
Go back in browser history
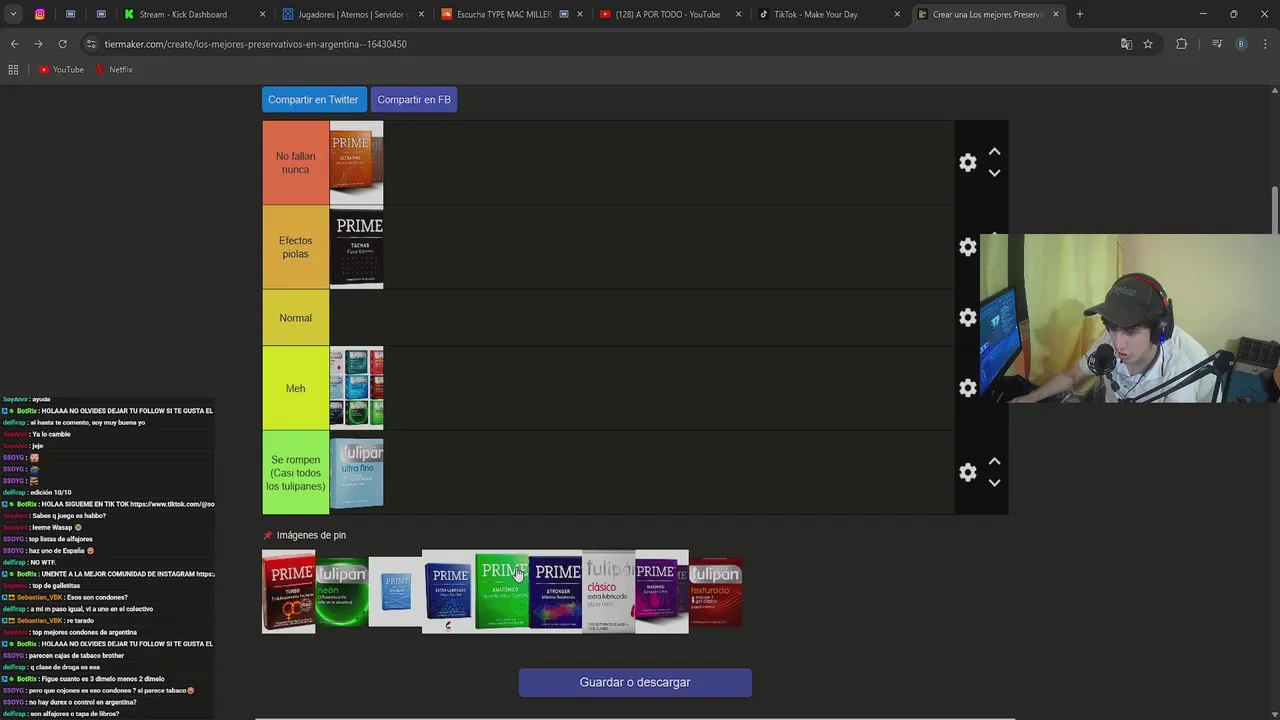(x=14, y=44)
